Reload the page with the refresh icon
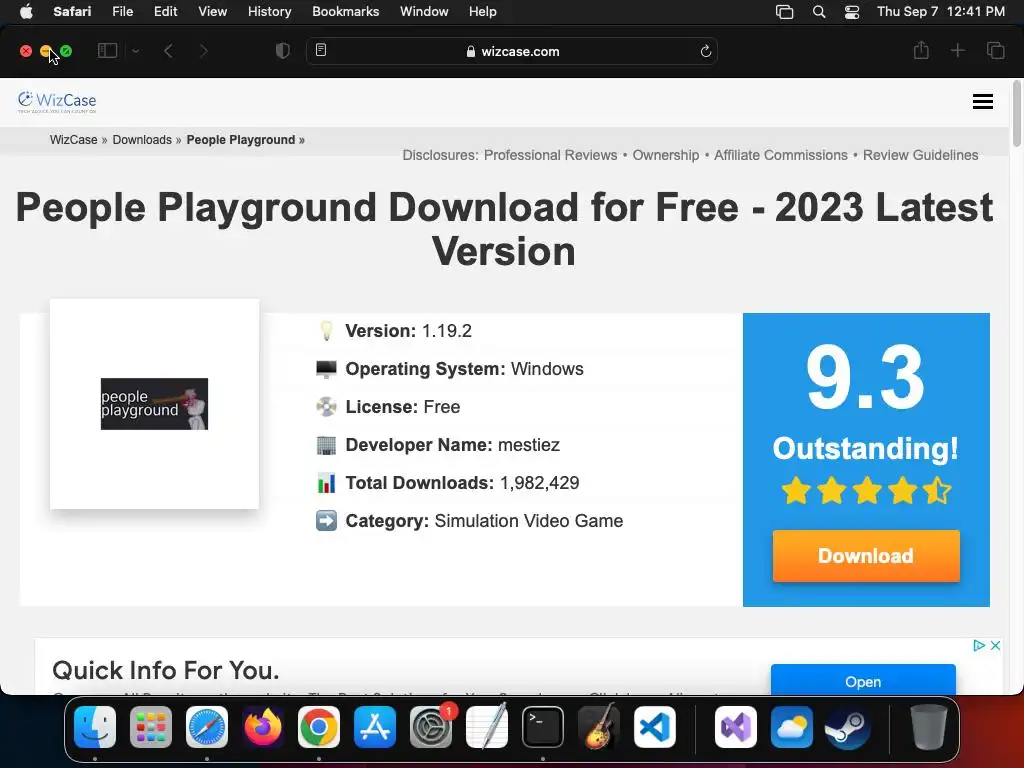 705,51
